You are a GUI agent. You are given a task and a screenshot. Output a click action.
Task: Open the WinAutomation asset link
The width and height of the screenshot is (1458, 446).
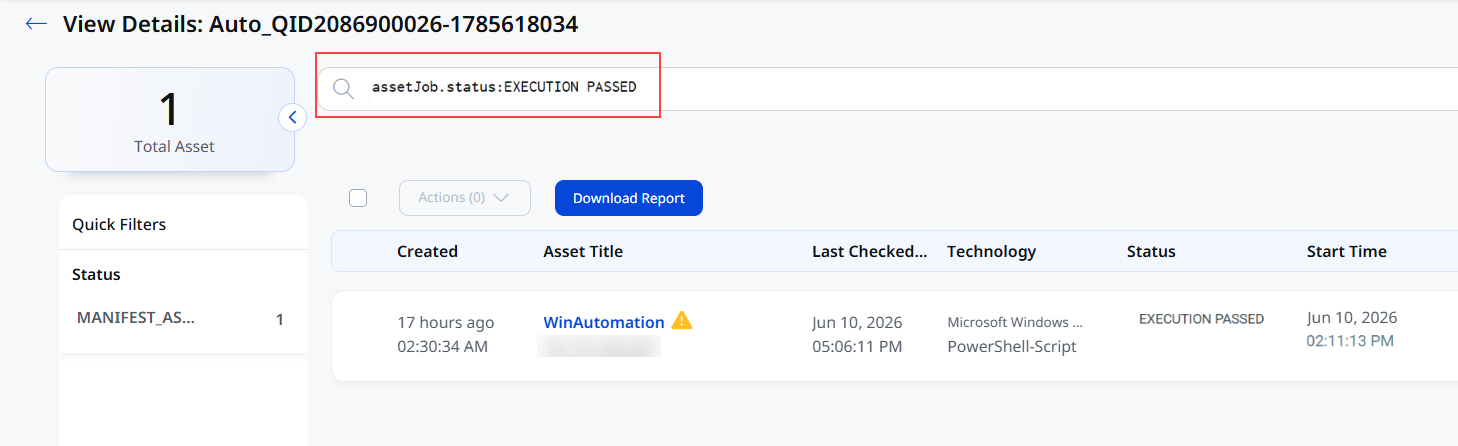tap(604, 322)
